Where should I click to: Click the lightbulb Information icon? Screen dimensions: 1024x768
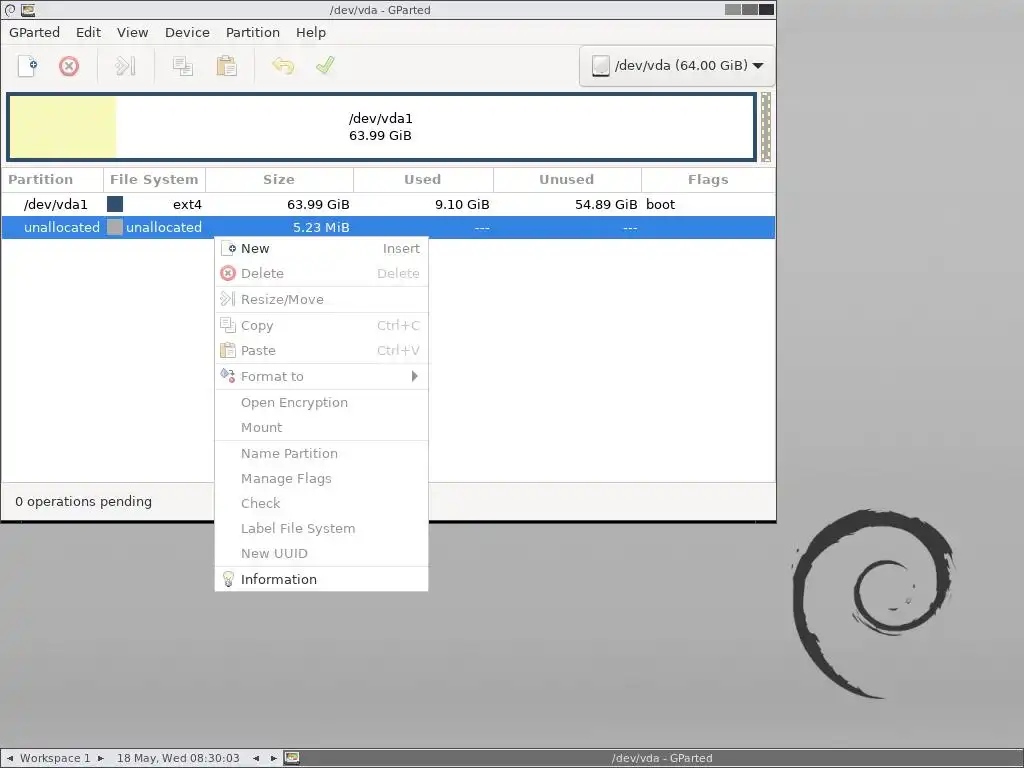228,579
